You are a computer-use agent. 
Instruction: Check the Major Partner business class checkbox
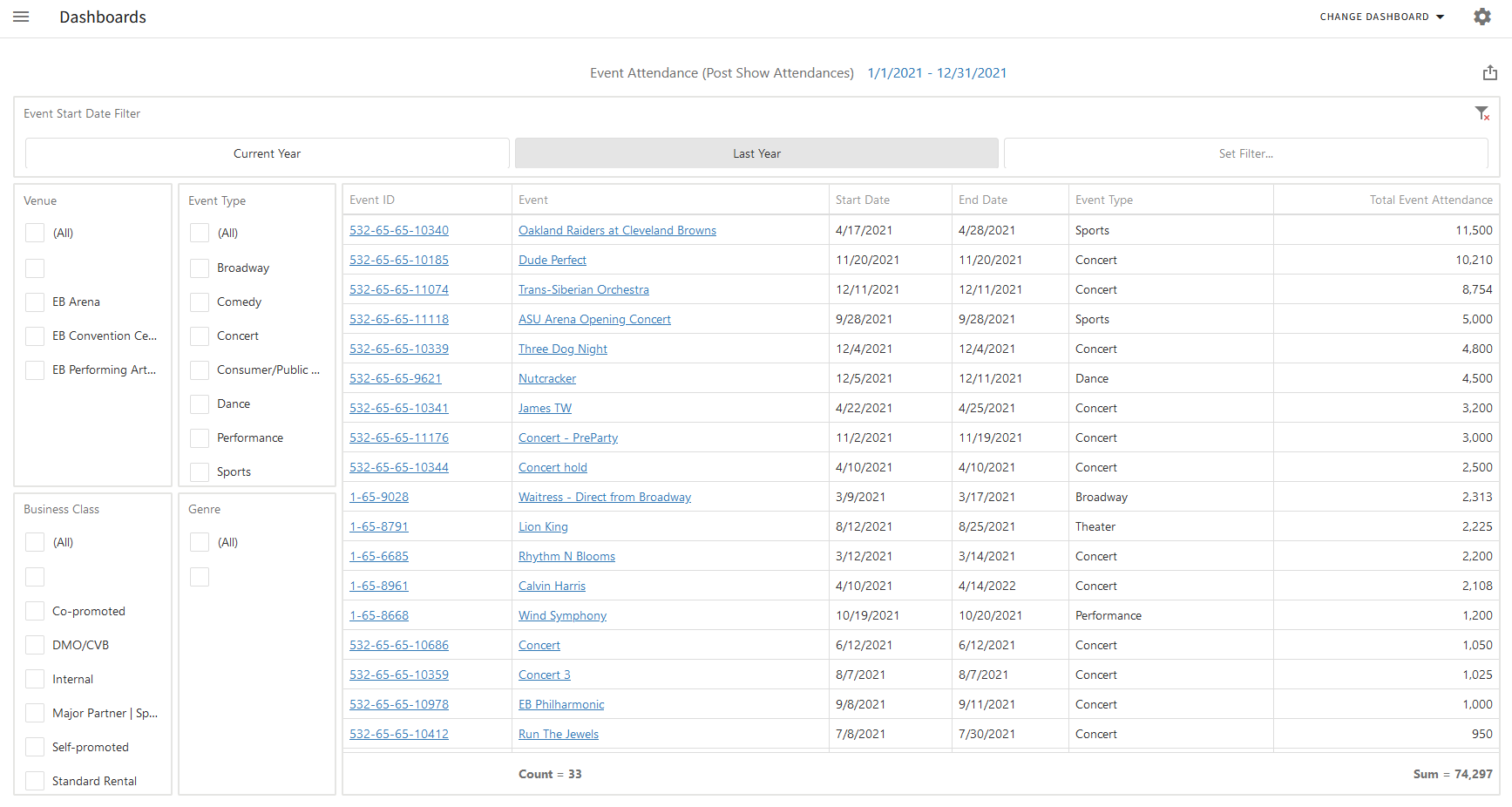[x=35, y=713]
